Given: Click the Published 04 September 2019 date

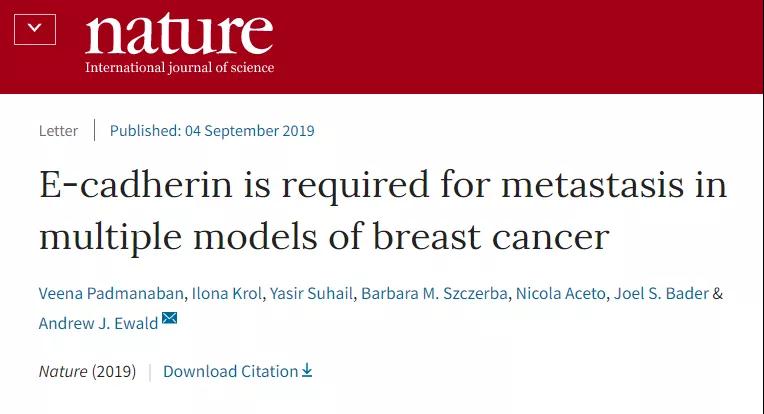Looking at the screenshot, I should 212,131.
